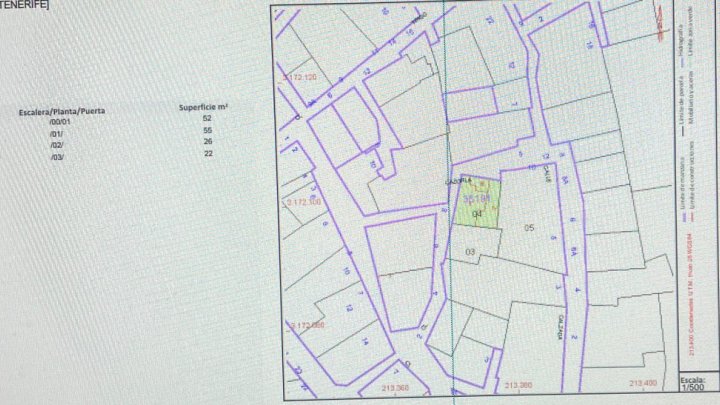
Task: Click the red north arrow symbol
Action: point(660,23)
